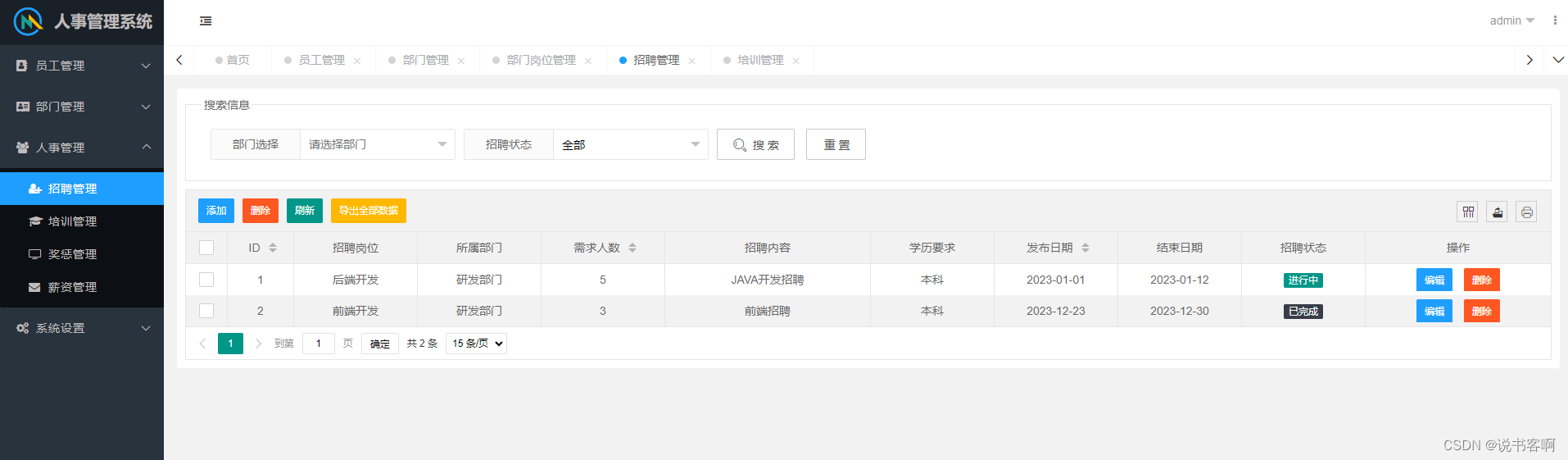Click the blue 添加 button

click(216, 211)
